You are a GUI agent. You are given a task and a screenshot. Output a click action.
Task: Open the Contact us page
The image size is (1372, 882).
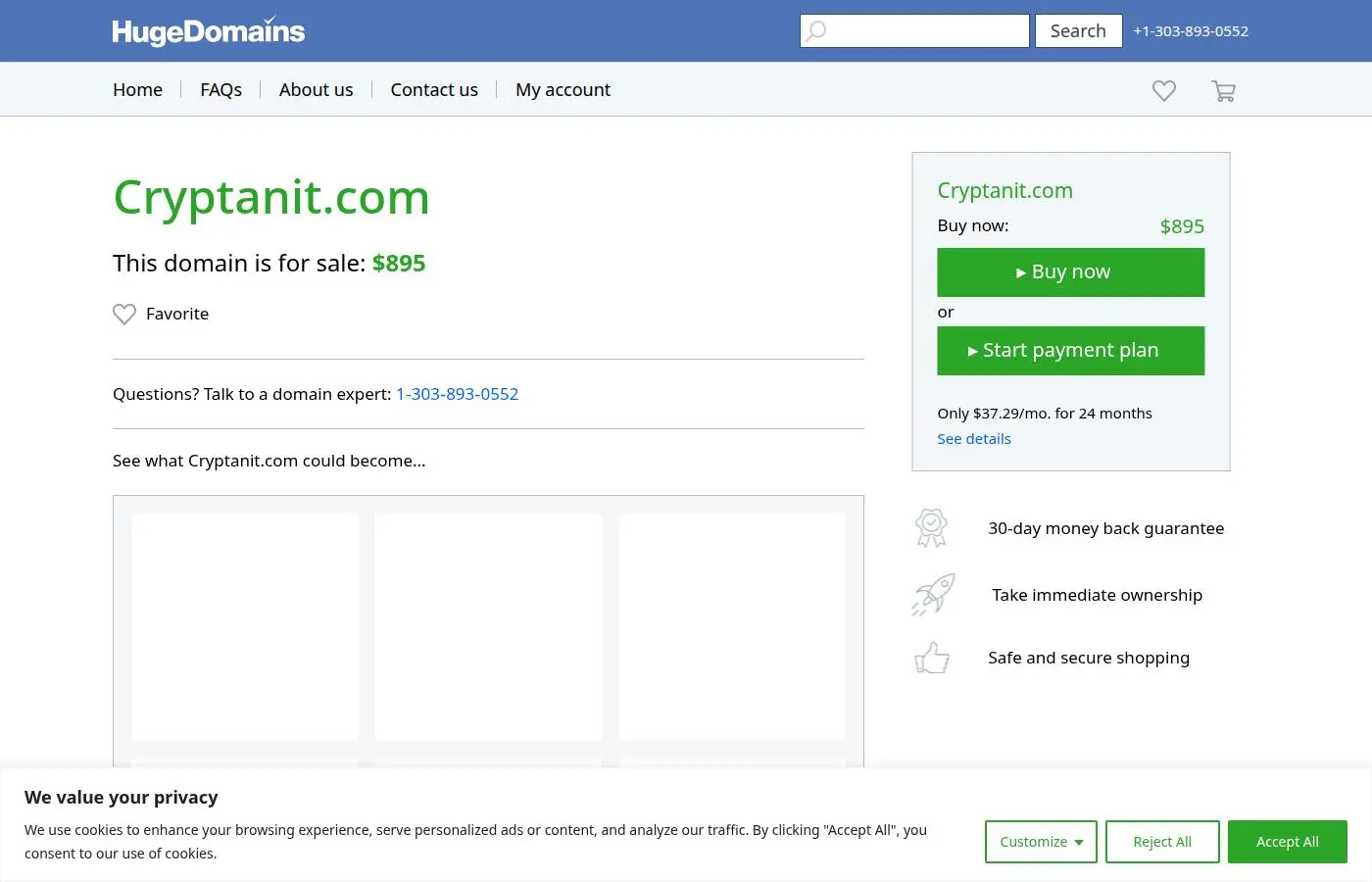(x=434, y=89)
